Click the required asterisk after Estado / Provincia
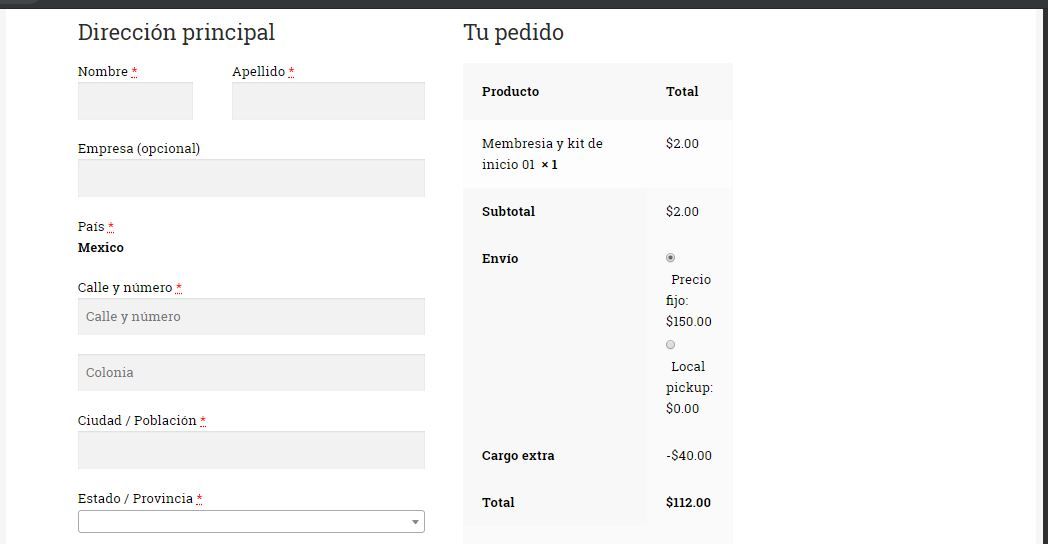 point(199,499)
